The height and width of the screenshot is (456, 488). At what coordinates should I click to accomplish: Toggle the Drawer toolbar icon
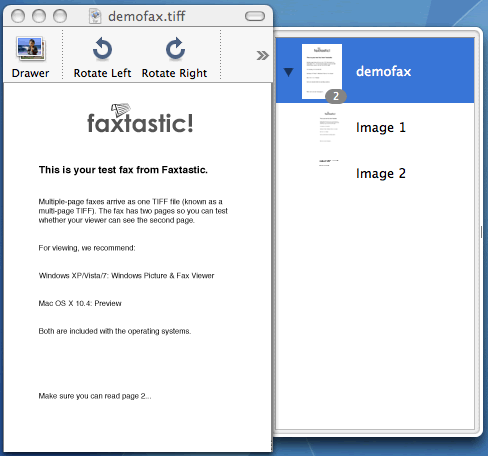pyautogui.click(x=31, y=49)
